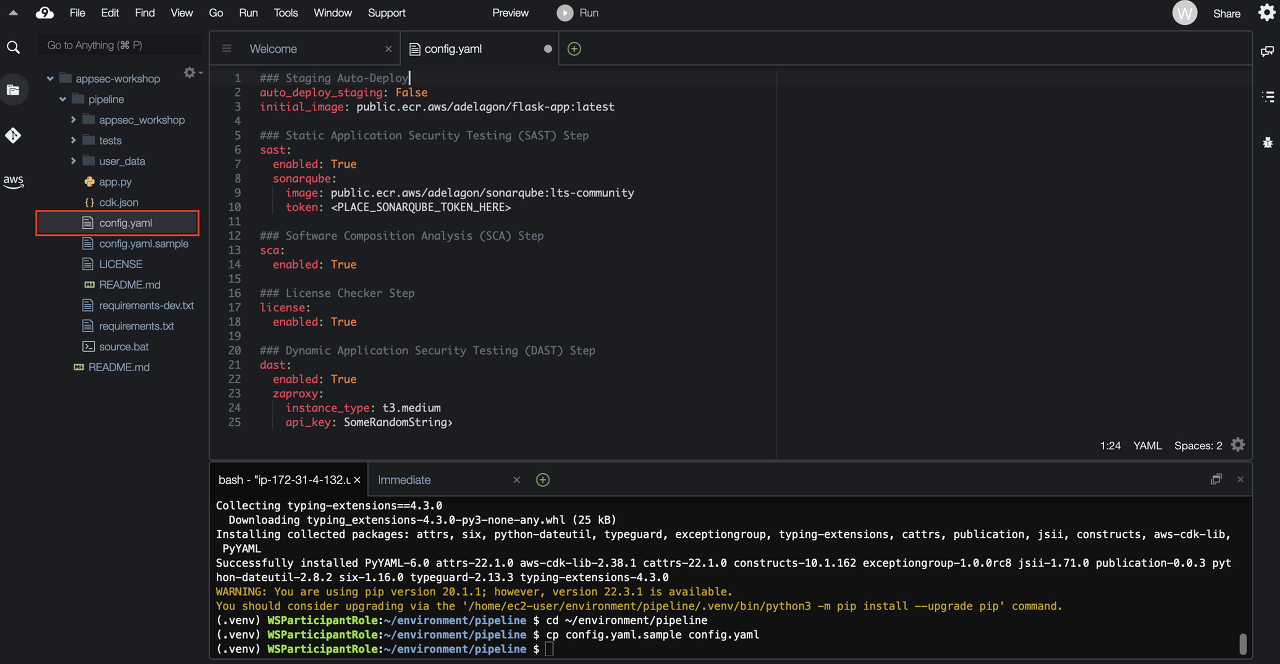Close the Immediate tab

[x=517, y=480]
